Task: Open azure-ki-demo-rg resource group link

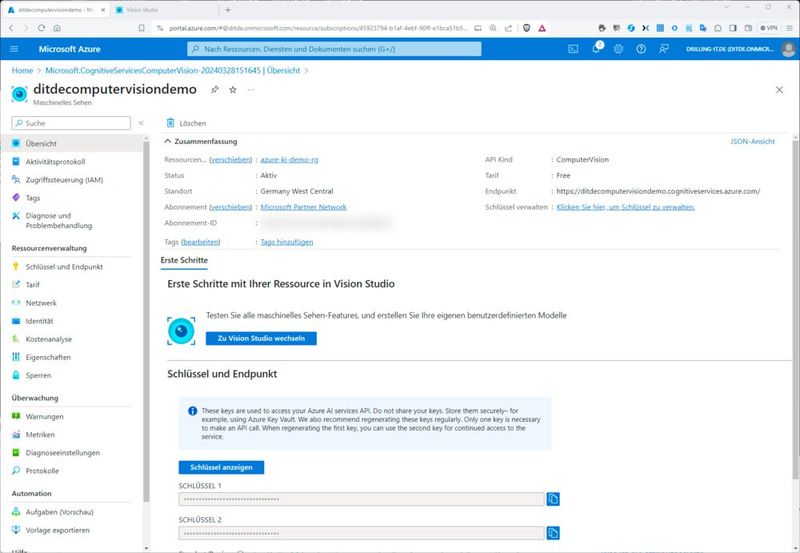Action: tap(289, 160)
